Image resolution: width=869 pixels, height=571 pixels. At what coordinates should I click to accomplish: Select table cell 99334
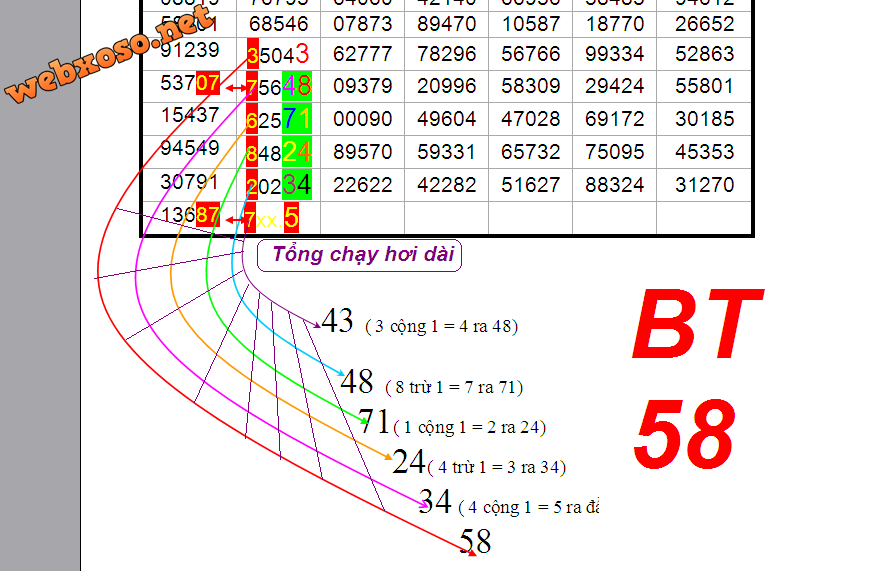[x=615, y=54]
